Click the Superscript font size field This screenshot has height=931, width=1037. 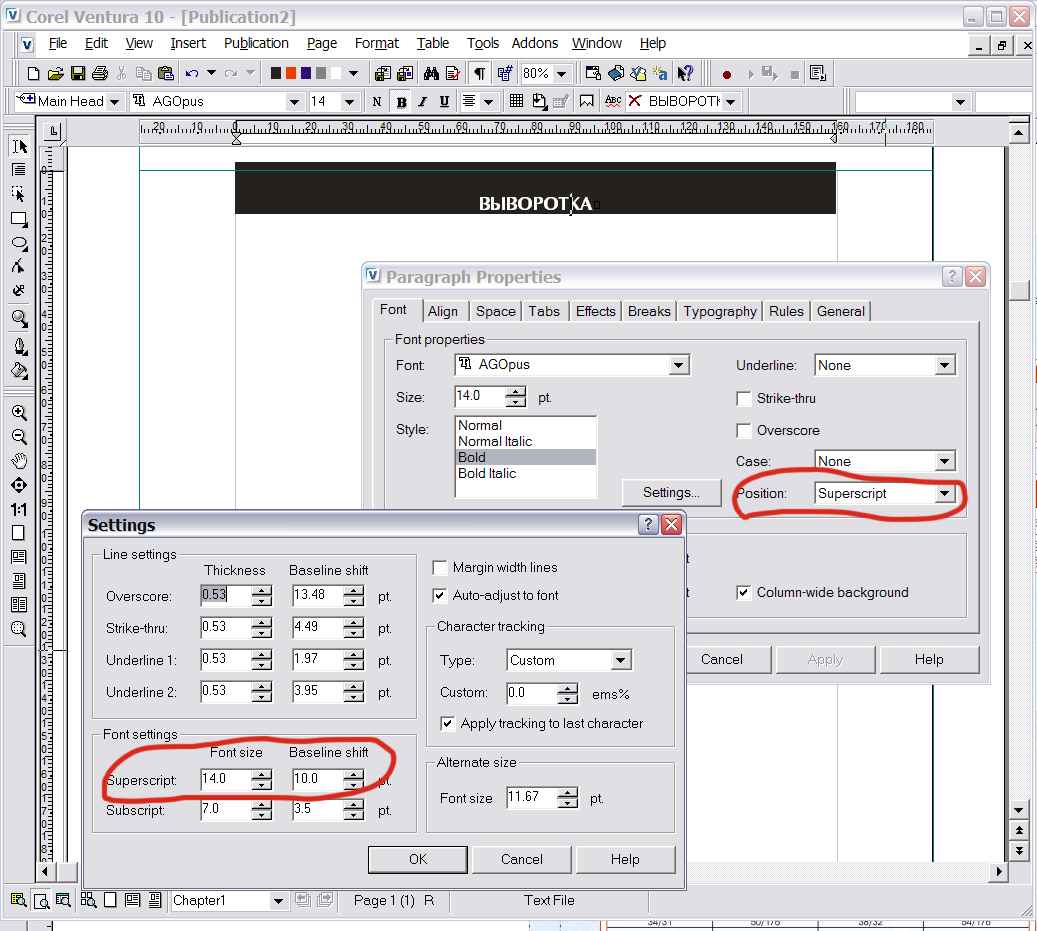pos(226,779)
